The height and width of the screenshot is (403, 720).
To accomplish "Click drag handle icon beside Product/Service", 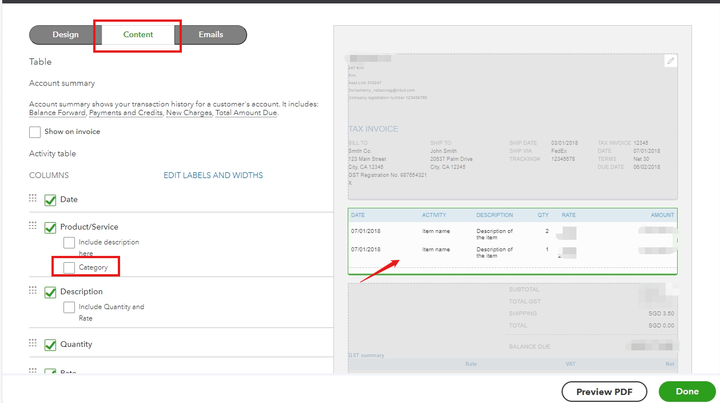I will tap(33, 225).
